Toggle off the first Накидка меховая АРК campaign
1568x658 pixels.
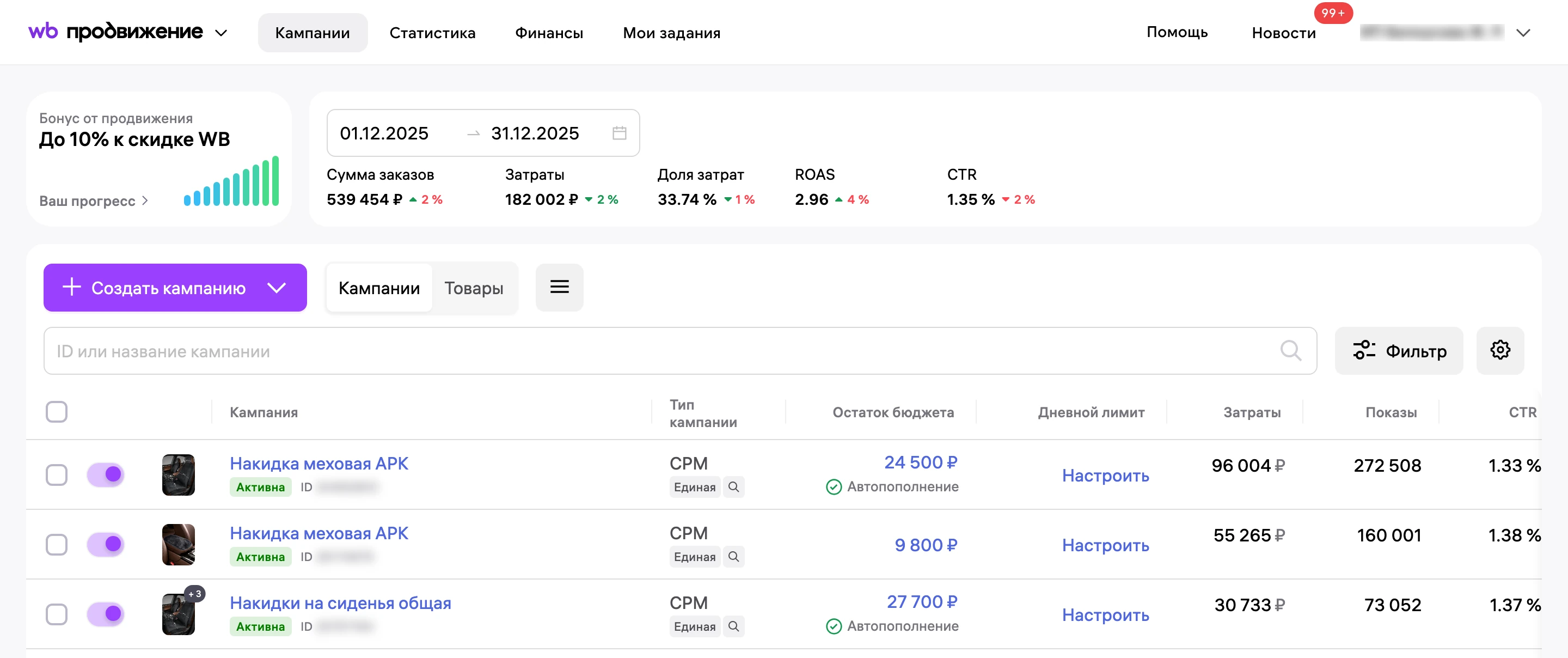105,474
